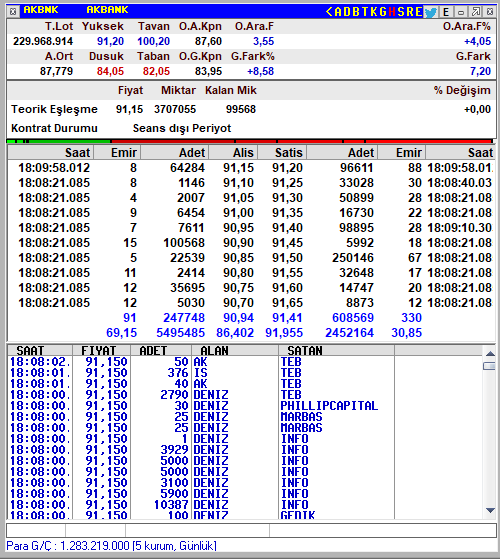Click the 'Seans dışı Periyot' status text
Screen dimensions: 500x559
[182, 128]
